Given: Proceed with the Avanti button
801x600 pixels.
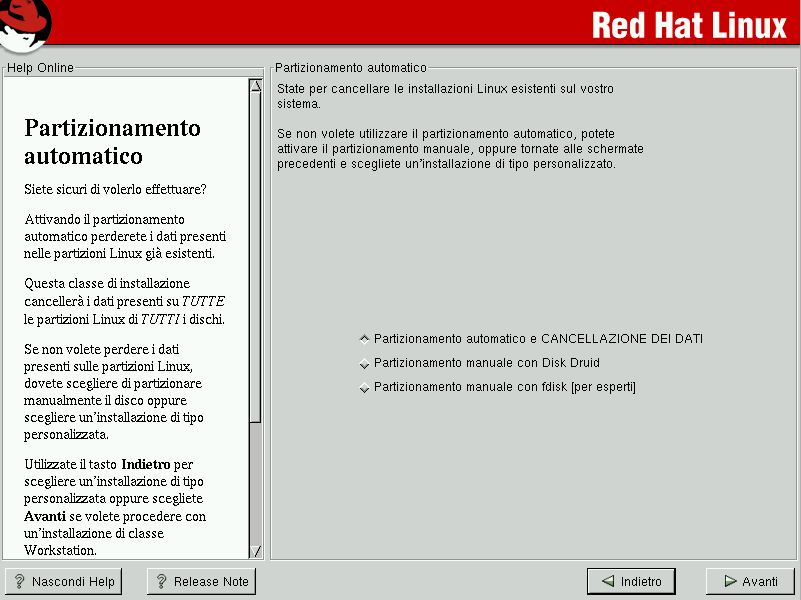Looking at the screenshot, I should (750, 581).
